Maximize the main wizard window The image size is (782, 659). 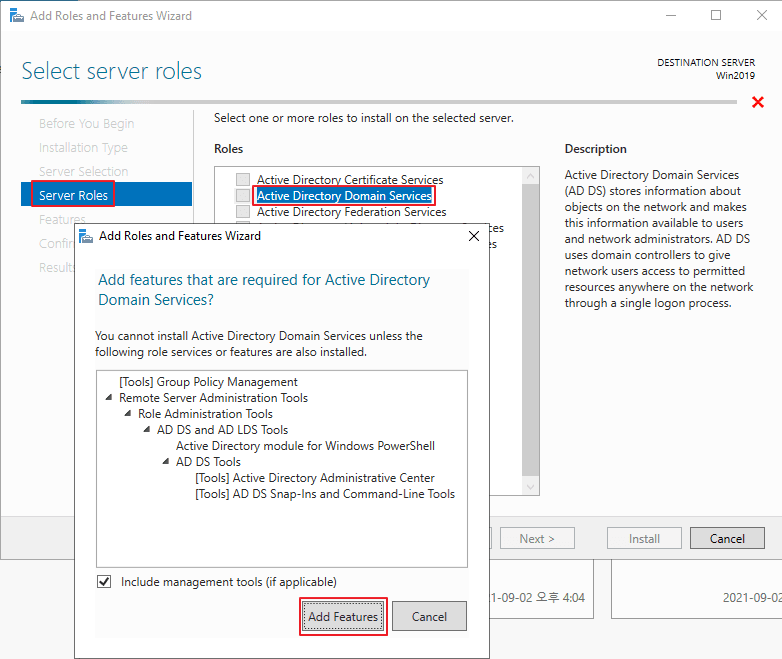point(716,15)
